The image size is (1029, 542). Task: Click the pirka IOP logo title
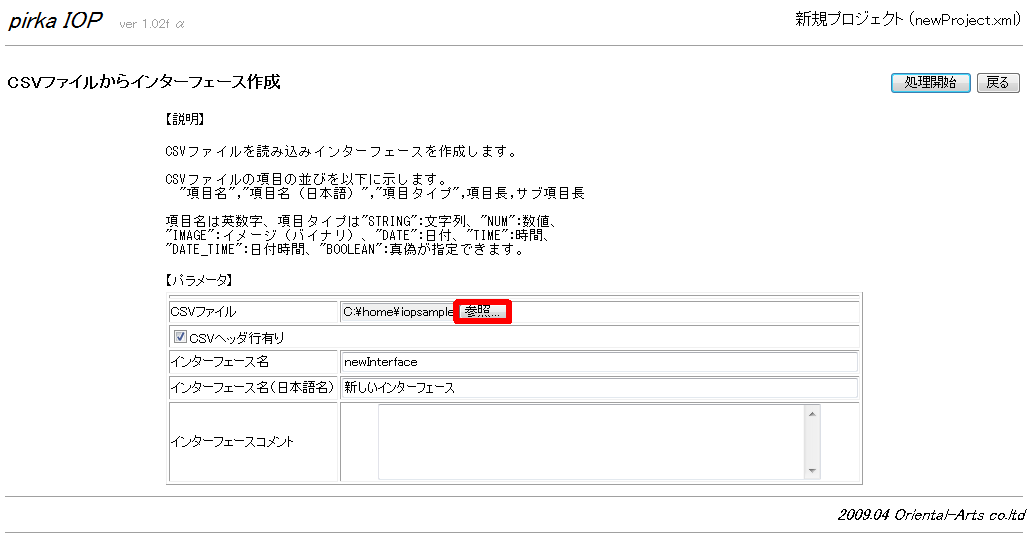56,21
